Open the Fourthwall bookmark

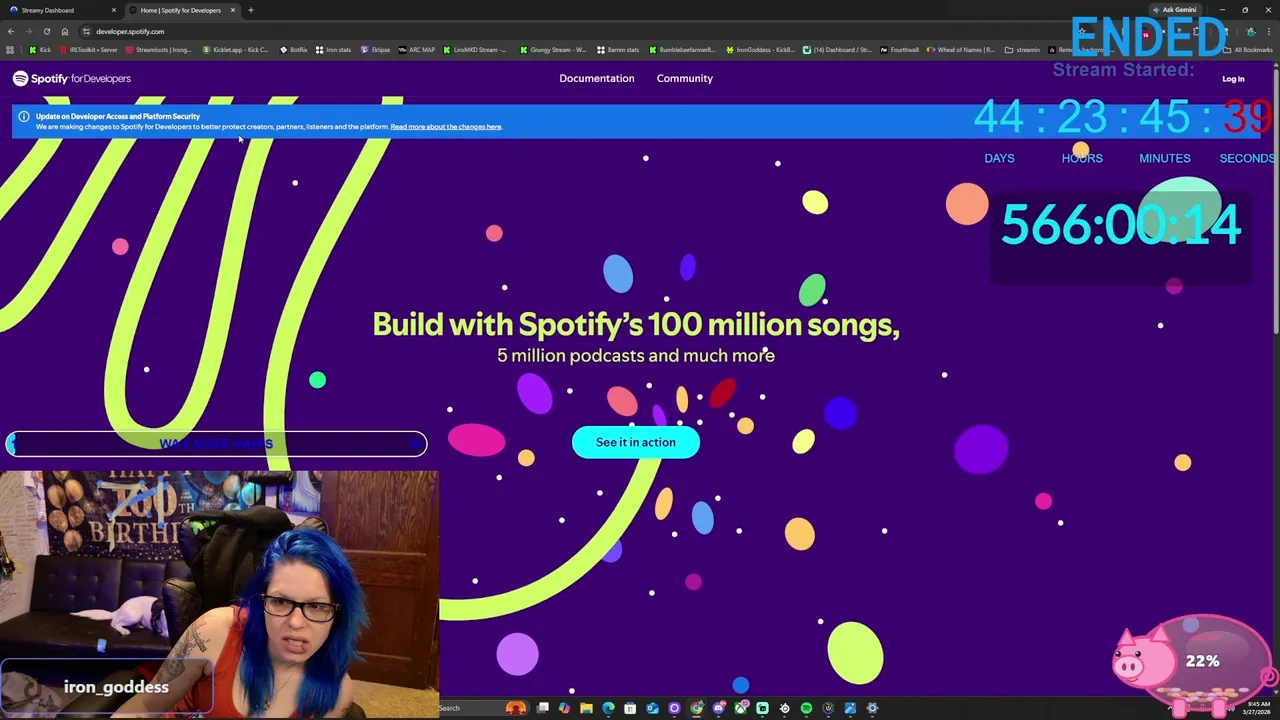[x=898, y=49]
